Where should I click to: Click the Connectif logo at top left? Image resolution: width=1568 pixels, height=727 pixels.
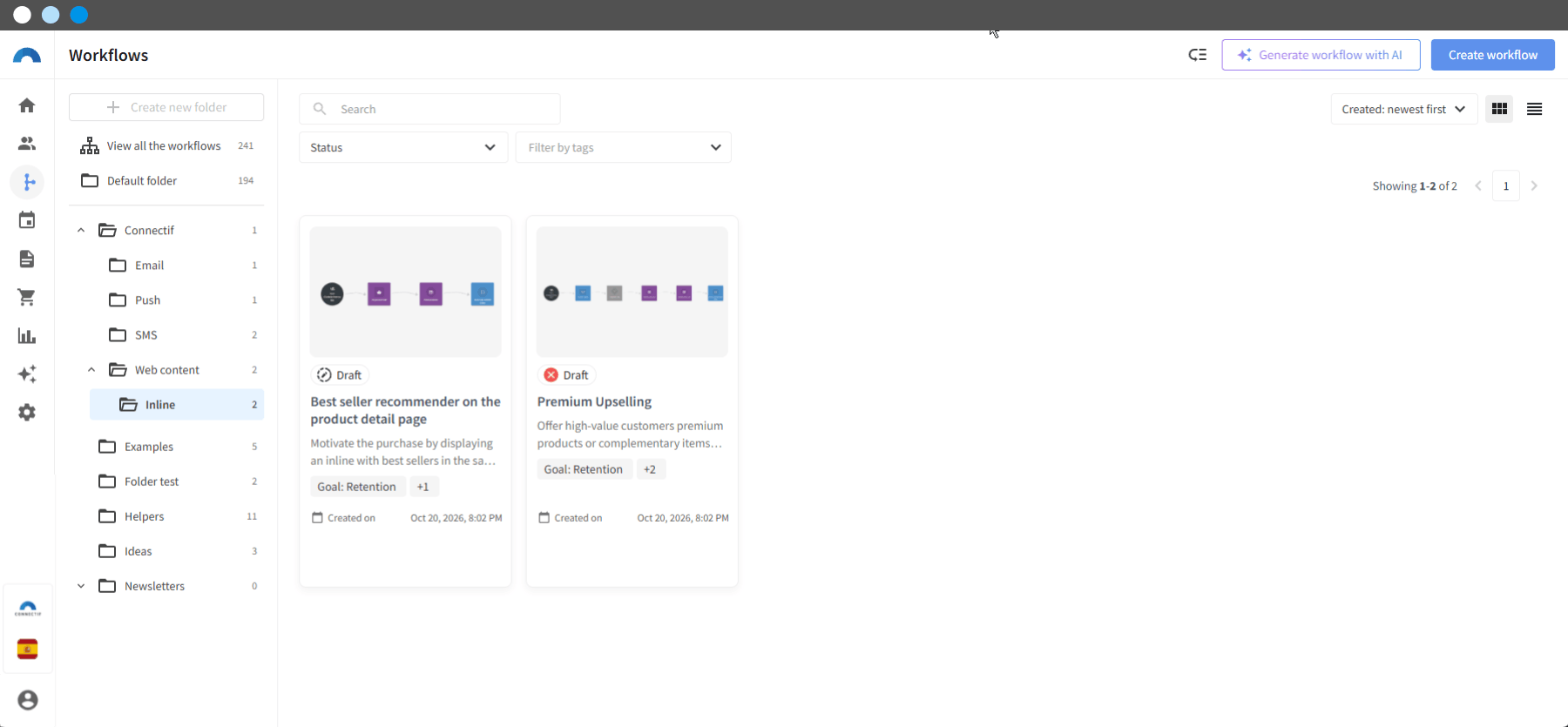click(x=27, y=56)
